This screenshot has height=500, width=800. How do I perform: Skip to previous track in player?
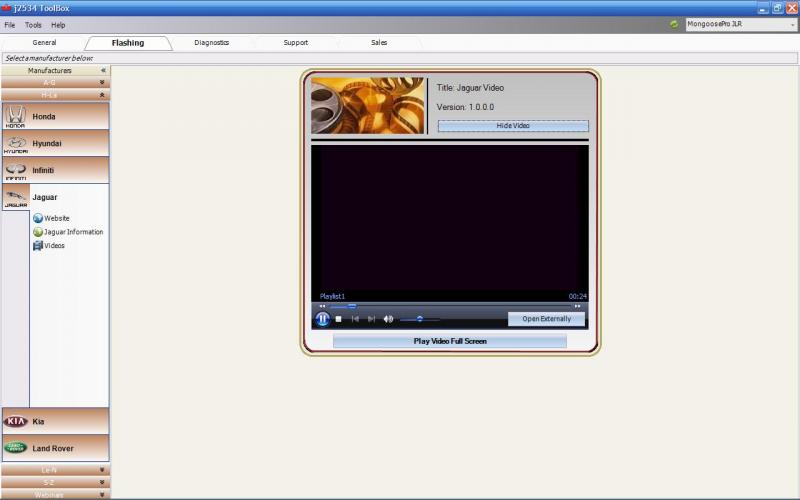(x=355, y=319)
